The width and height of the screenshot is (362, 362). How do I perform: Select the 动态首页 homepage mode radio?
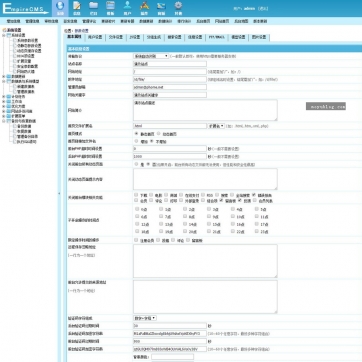pyautogui.click(x=159, y=134)
